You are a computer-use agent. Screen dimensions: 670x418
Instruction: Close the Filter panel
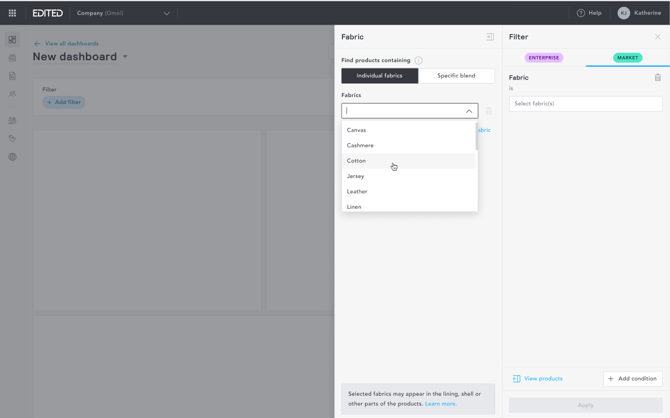point(657,37)
